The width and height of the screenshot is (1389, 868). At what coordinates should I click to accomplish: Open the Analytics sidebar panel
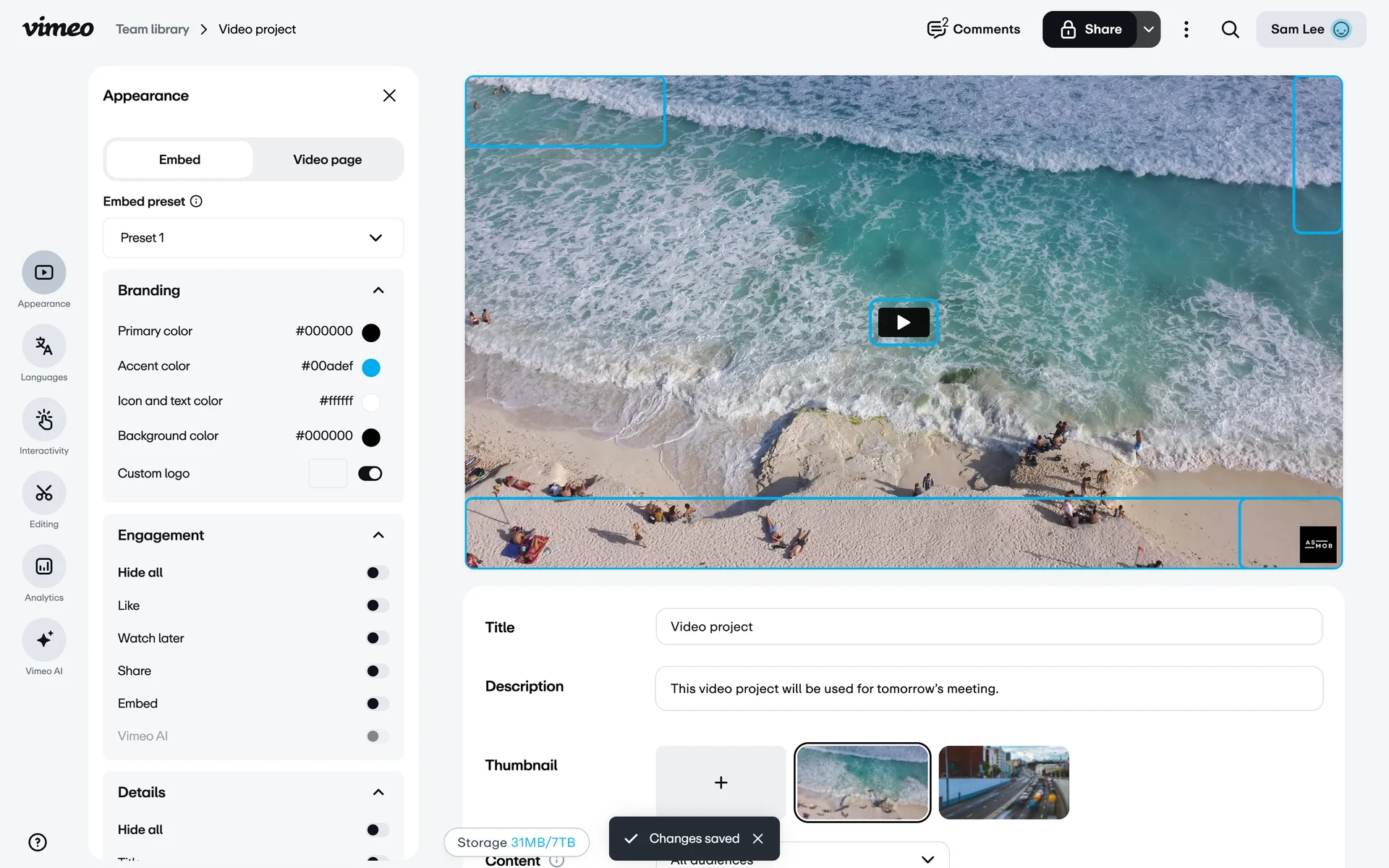click(44, 567)
